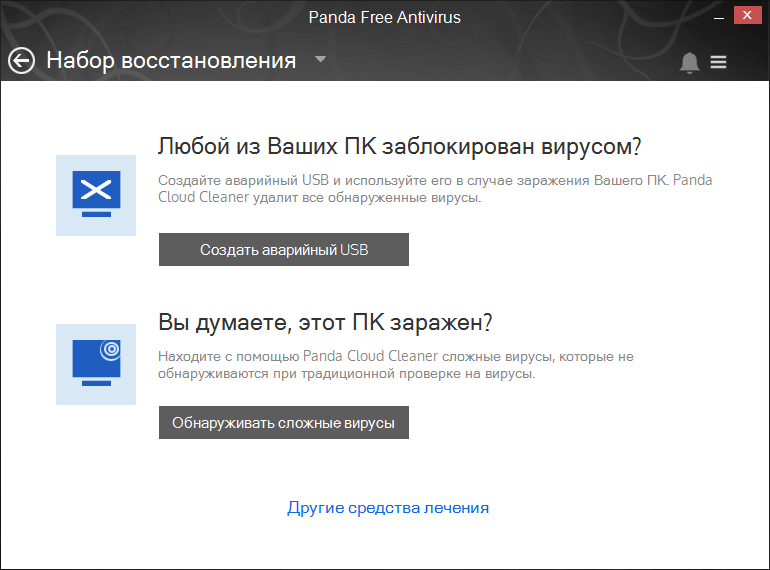Viewport: 770px width, 570px height.
Task: Click the Создать аварийный USB button
Action: 284,249
